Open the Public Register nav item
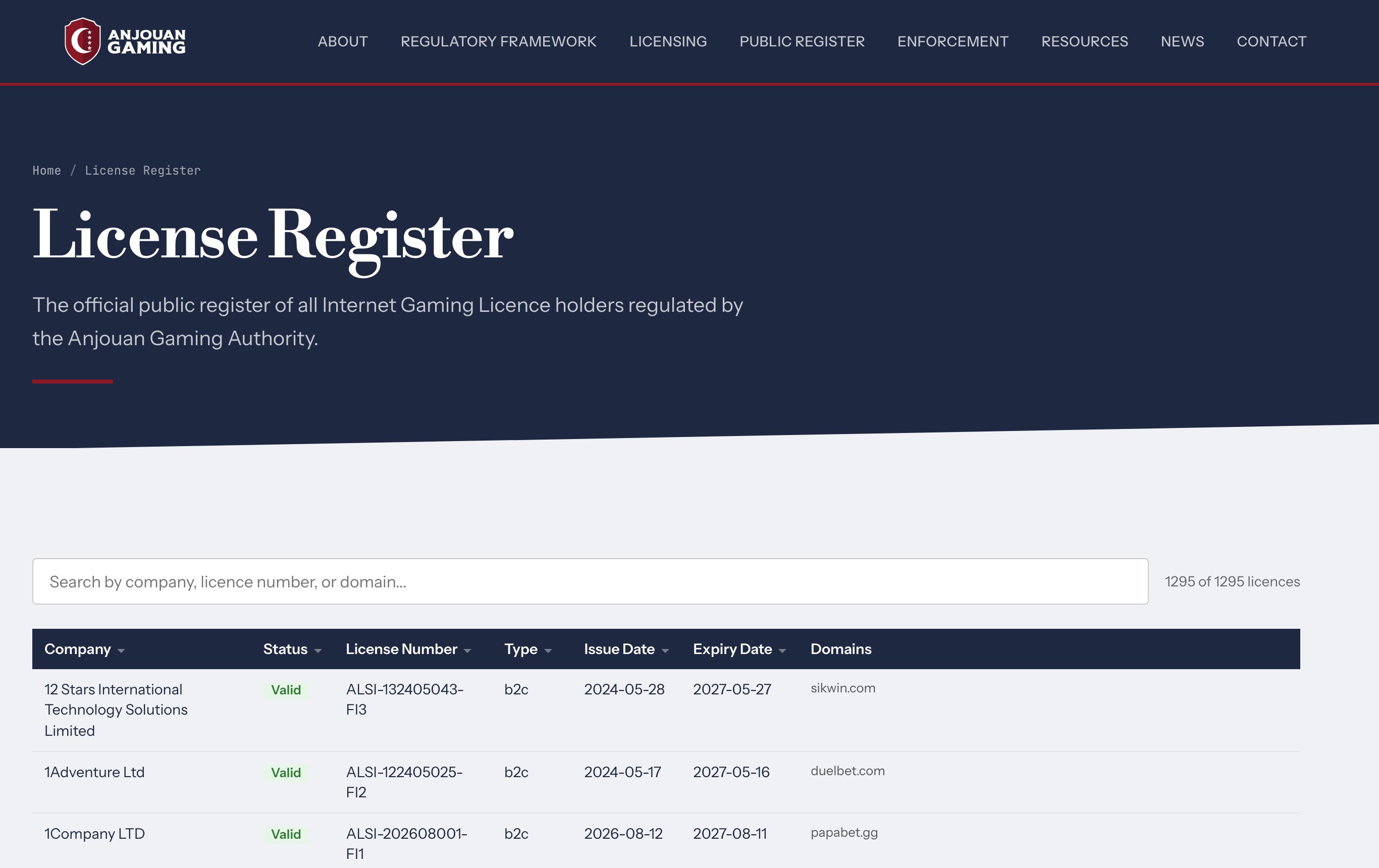Viewport: 1379px width, 868px height. 802,41
